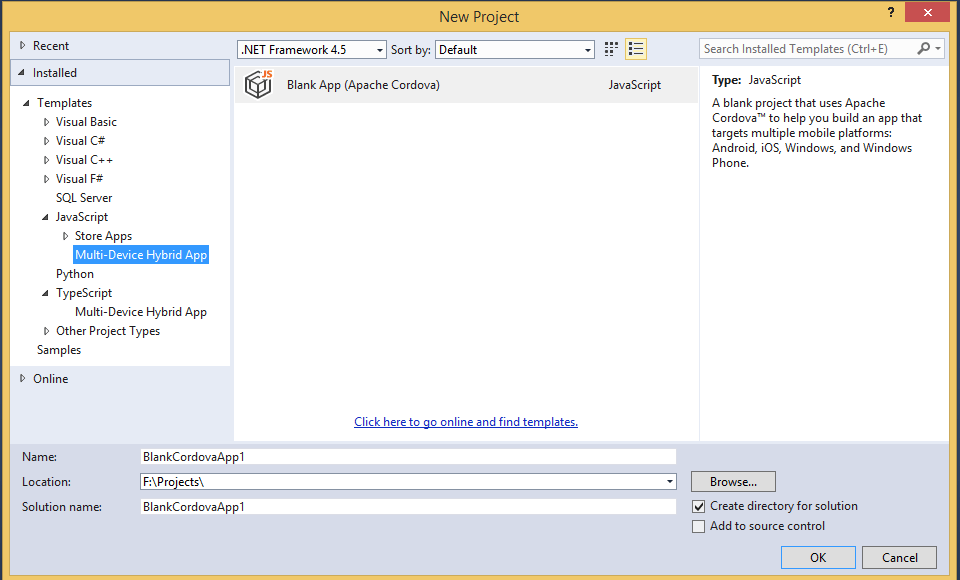Open dialog help with the question mark

click(889, 12)
